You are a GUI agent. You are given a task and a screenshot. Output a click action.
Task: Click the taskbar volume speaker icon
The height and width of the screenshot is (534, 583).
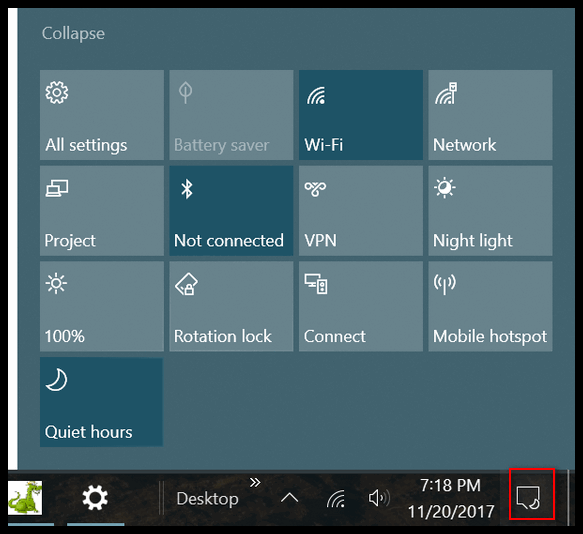[379, 498]
